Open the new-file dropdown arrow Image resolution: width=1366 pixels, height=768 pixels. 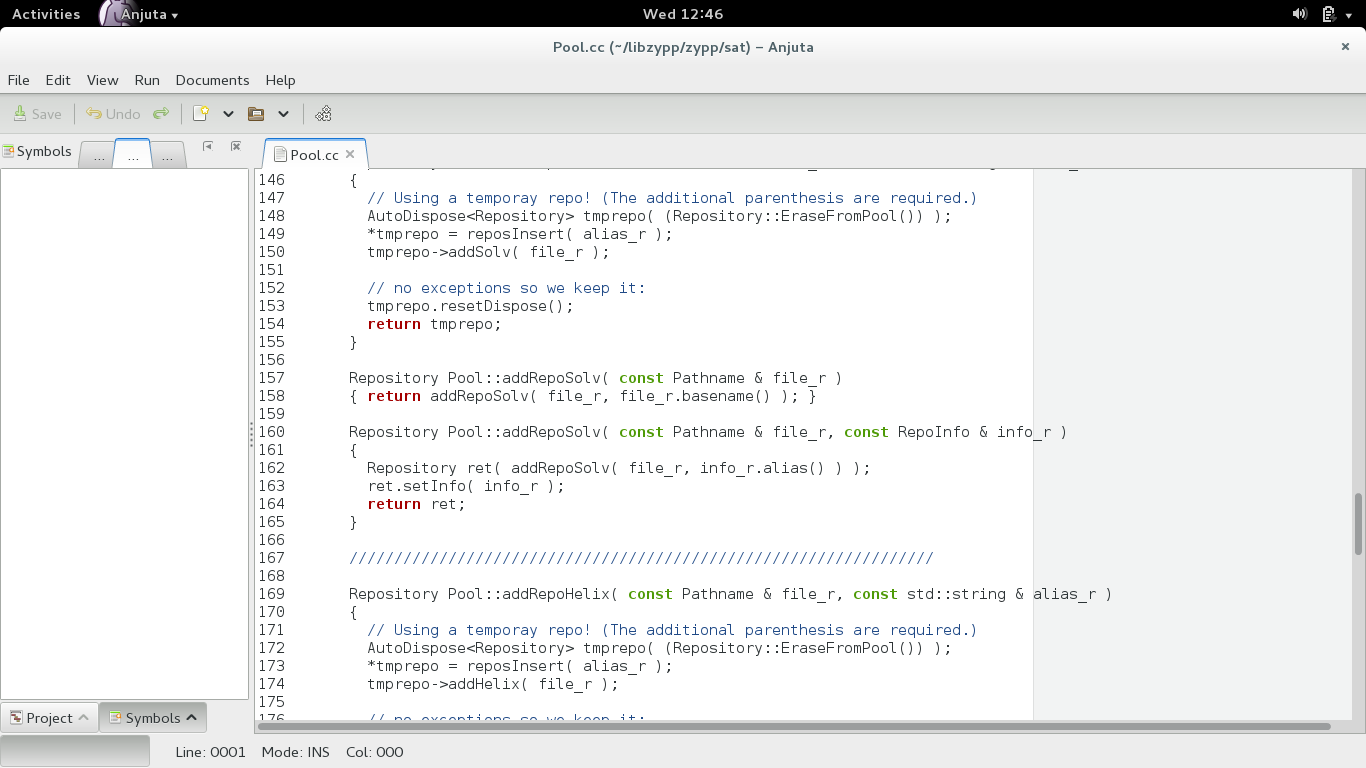[x=228, y=114]
